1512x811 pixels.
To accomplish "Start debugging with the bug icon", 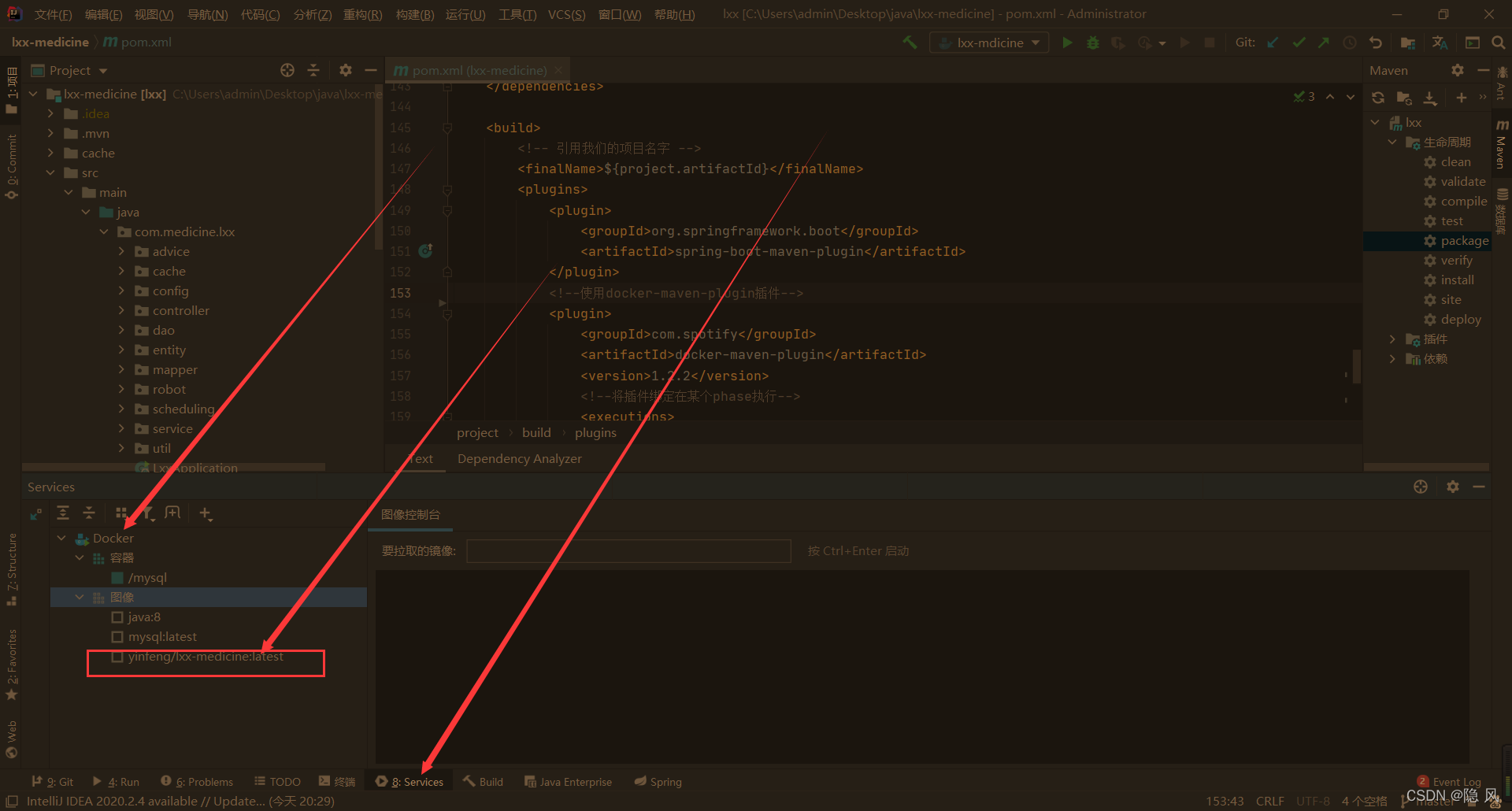I will point(1092,43).
